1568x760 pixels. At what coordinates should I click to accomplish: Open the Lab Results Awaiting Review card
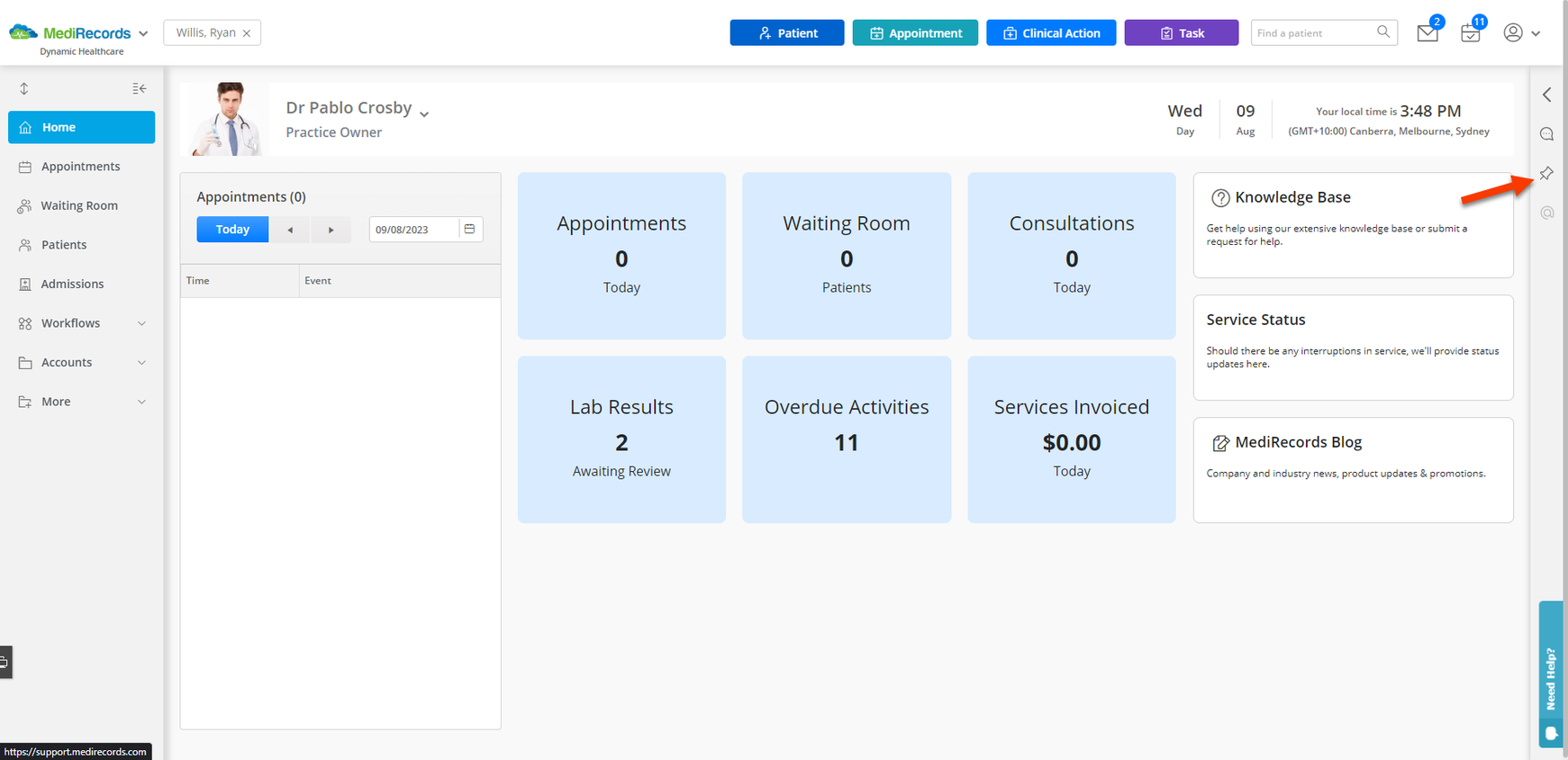click(x=621, y=439)
